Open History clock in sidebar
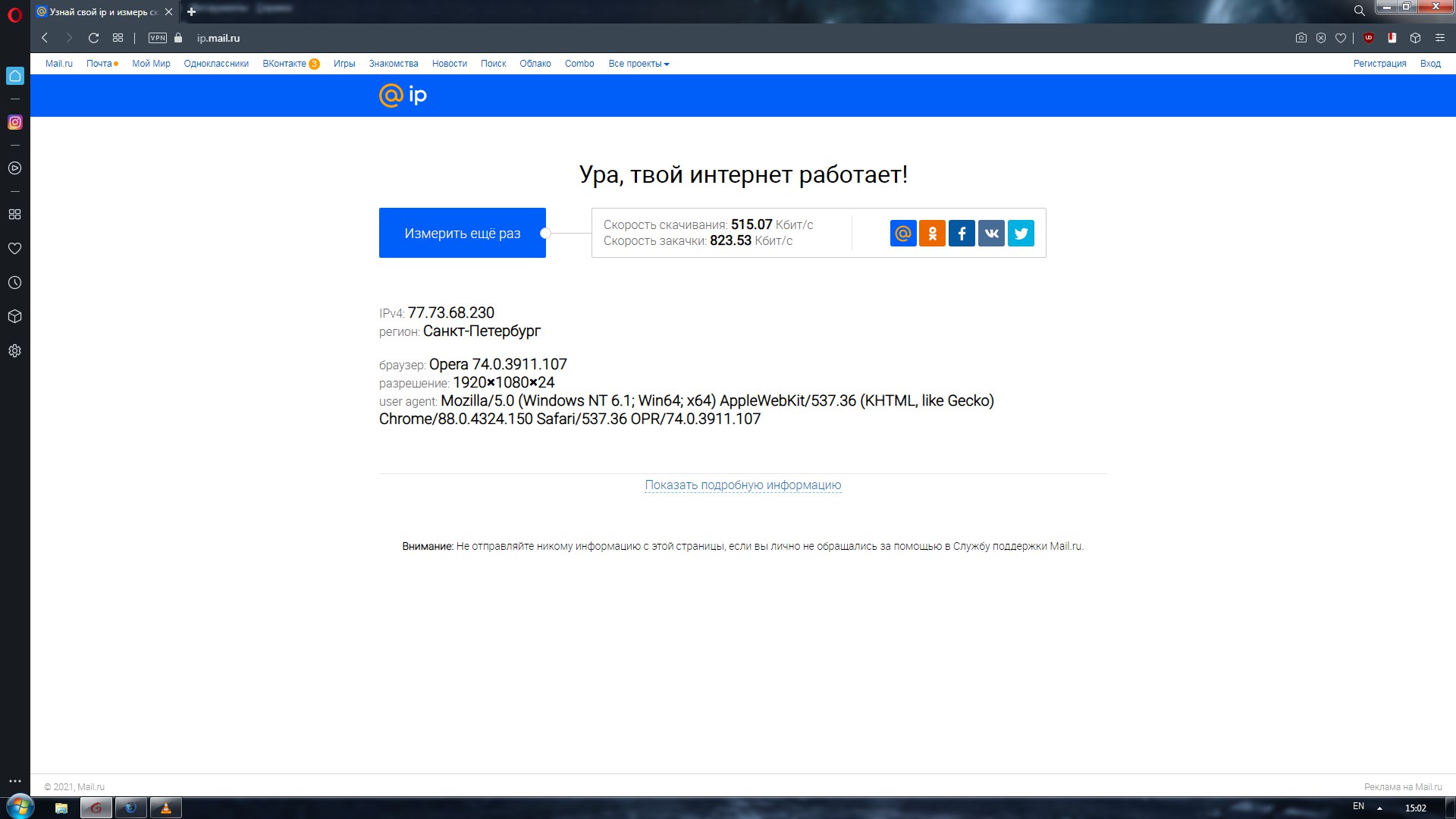Screen dimensions: 1456x819 pyautogui.click(x=14, y=283)
